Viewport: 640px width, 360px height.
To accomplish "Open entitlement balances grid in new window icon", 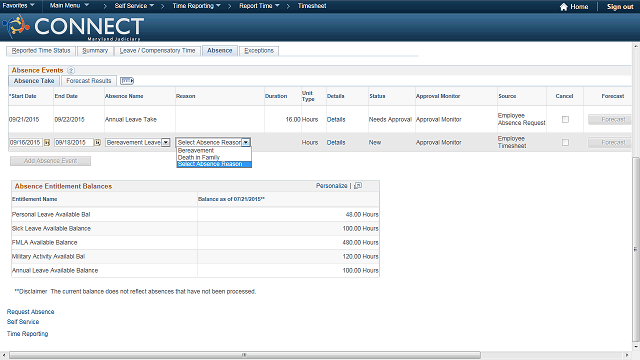I will (358, 186).
